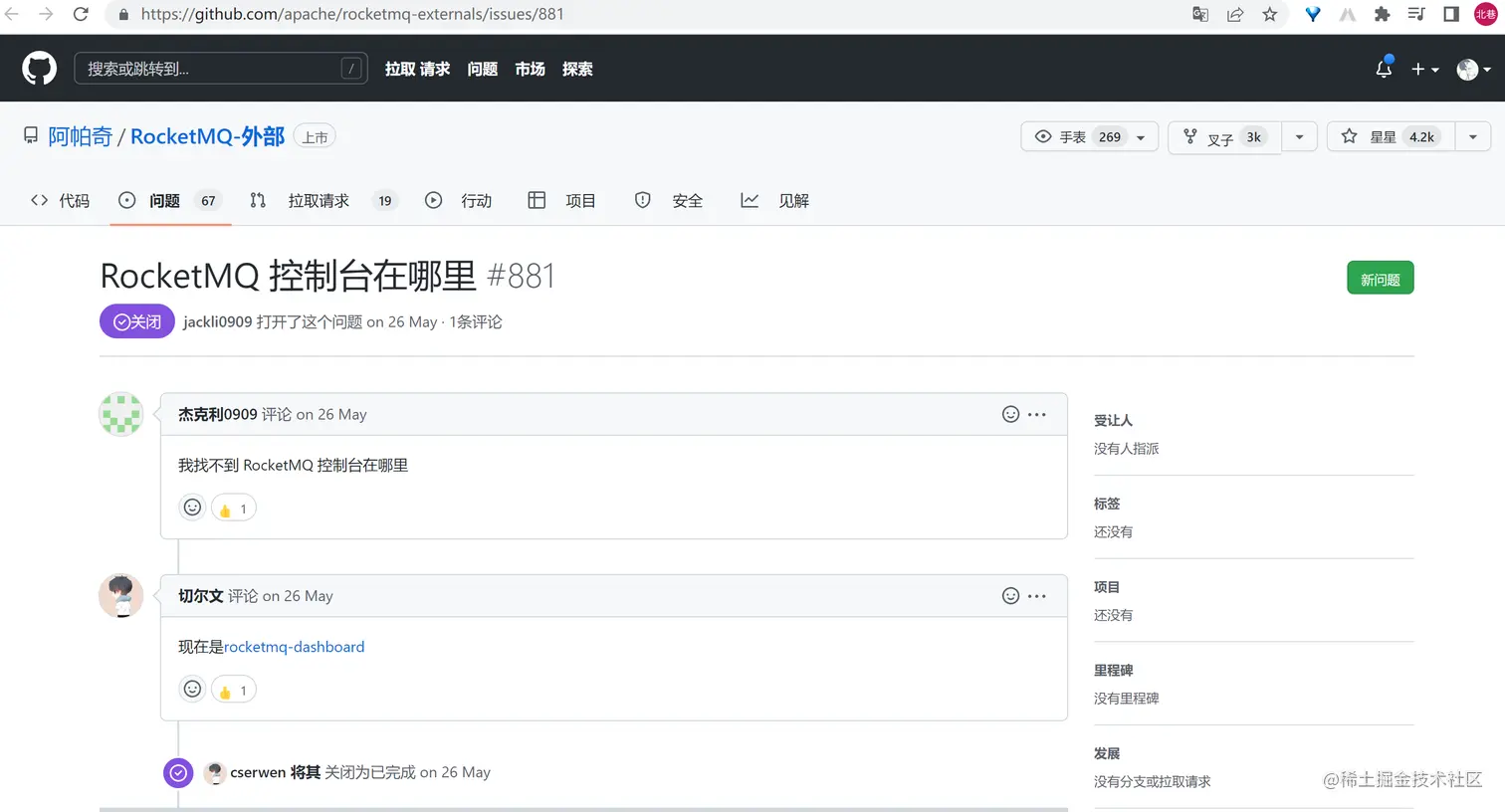The width and height of the screenshot is (1505, 812).
Task: Open 市场 in top navigation
Action: pos(530,69)
